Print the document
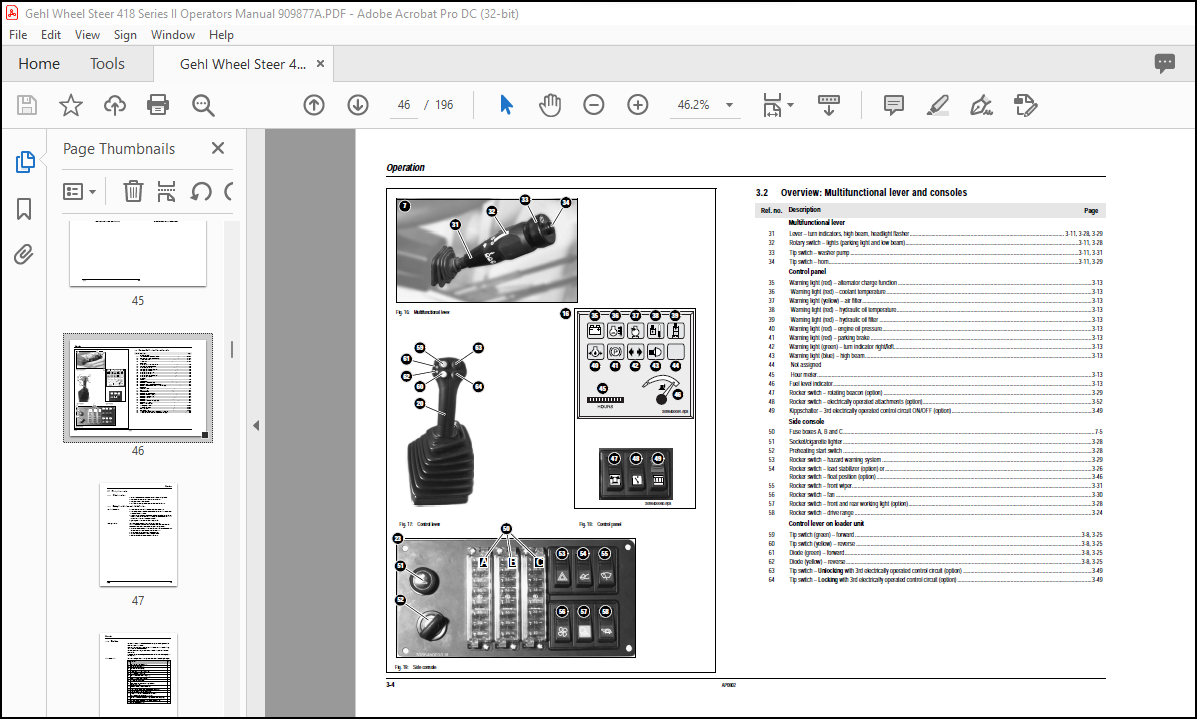1197x719 pixels. (x=158, y=105)
